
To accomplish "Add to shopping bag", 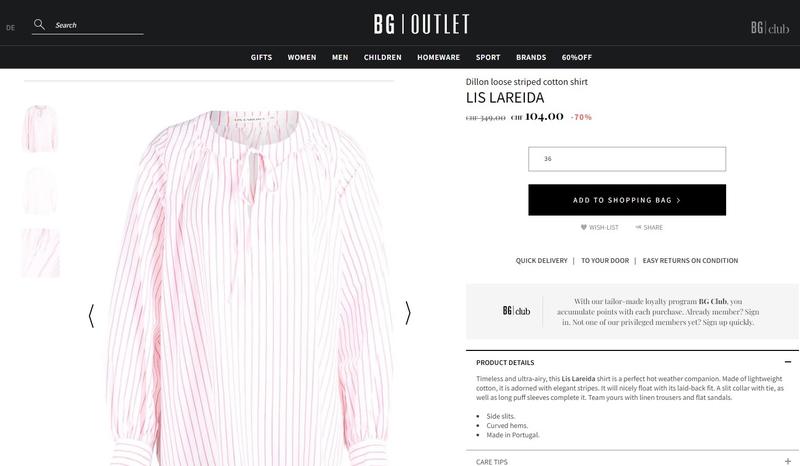I will [627, 200].
